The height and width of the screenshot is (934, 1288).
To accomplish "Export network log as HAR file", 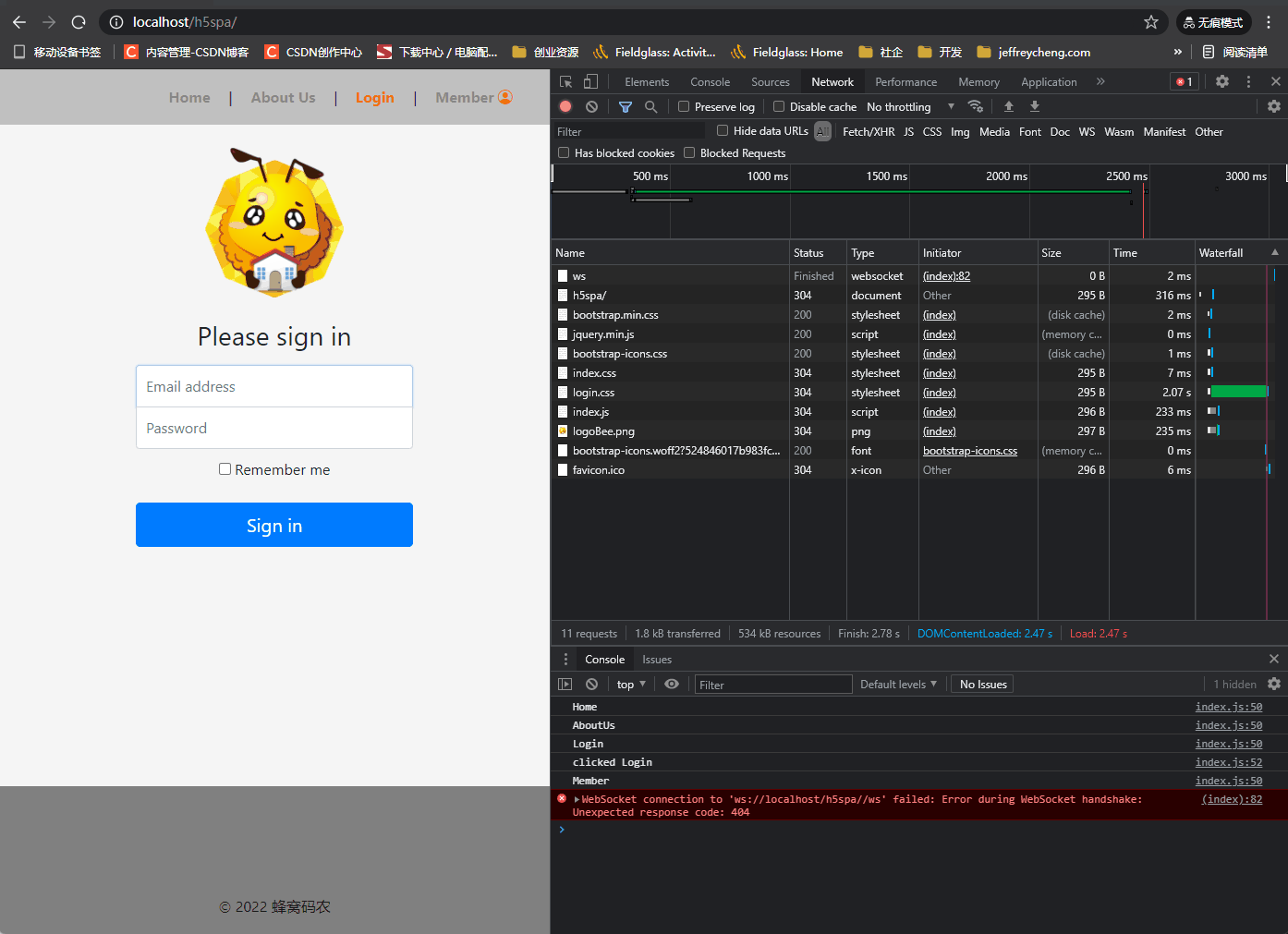I will tap(1034, 106).
